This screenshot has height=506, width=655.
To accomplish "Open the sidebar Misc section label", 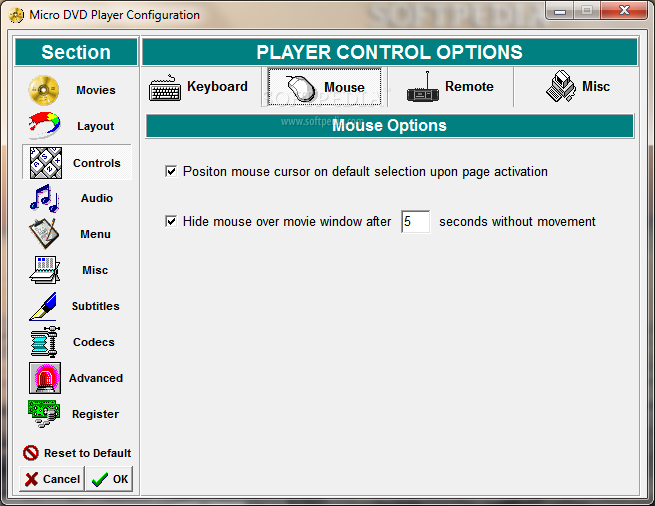I will pyautogui.click(x=95, y=270).
